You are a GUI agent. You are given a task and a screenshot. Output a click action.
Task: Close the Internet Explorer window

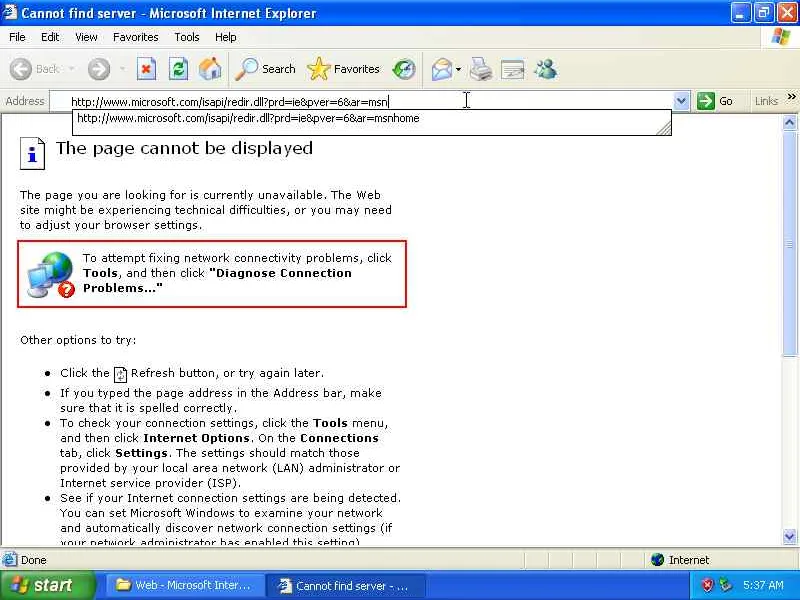click(786, 13)
